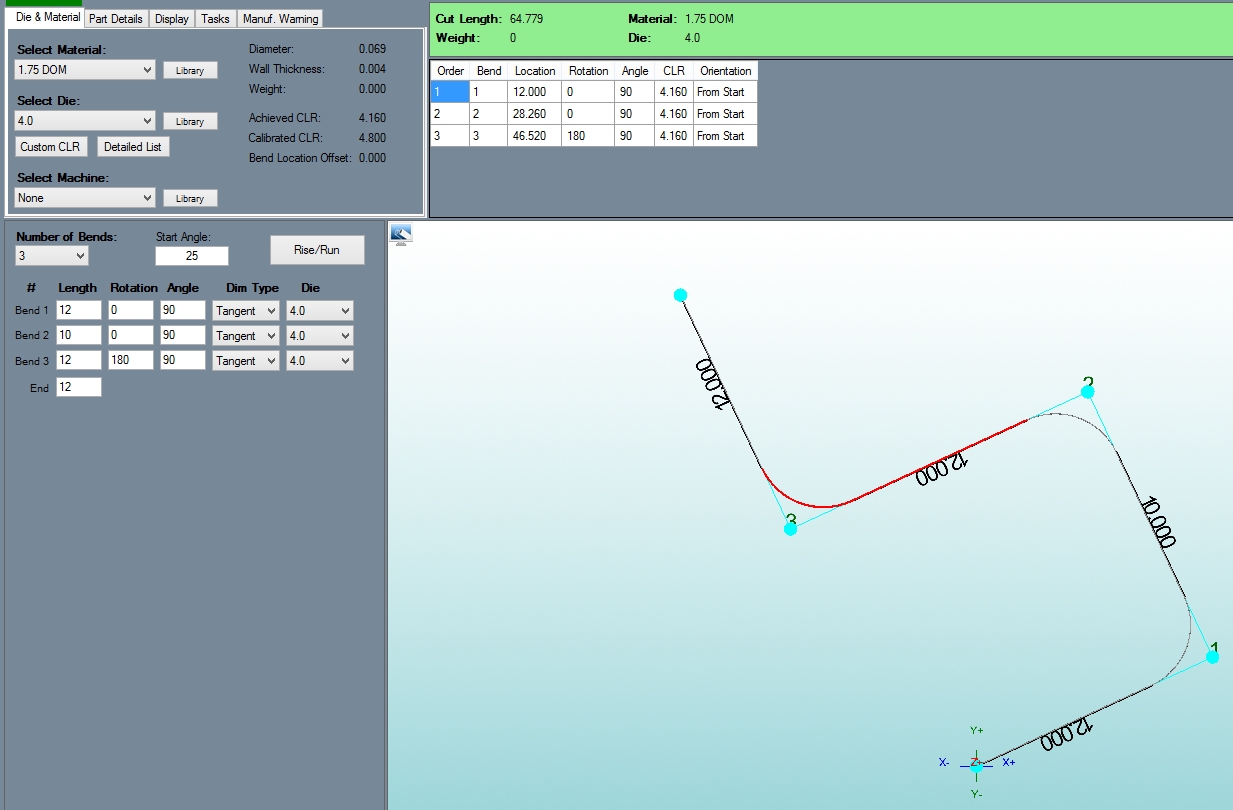Click the Bend 2 Length field
1233x810 pixels.
point(79,336)
